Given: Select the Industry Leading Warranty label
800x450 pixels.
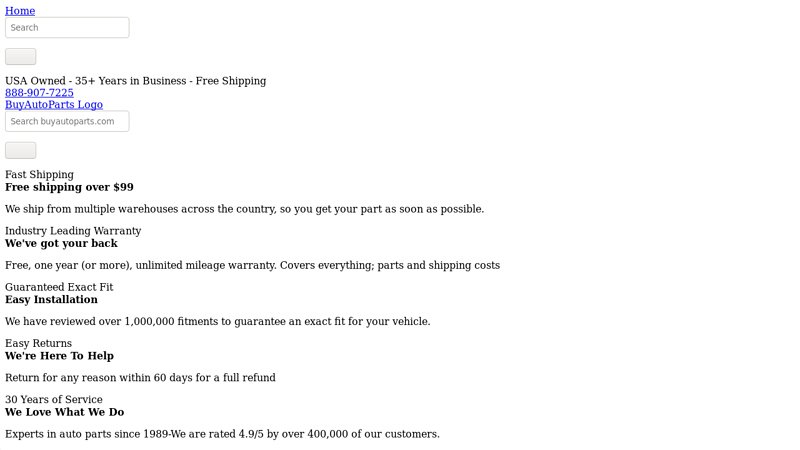Looking at the screenshot, I should (73, 231).
